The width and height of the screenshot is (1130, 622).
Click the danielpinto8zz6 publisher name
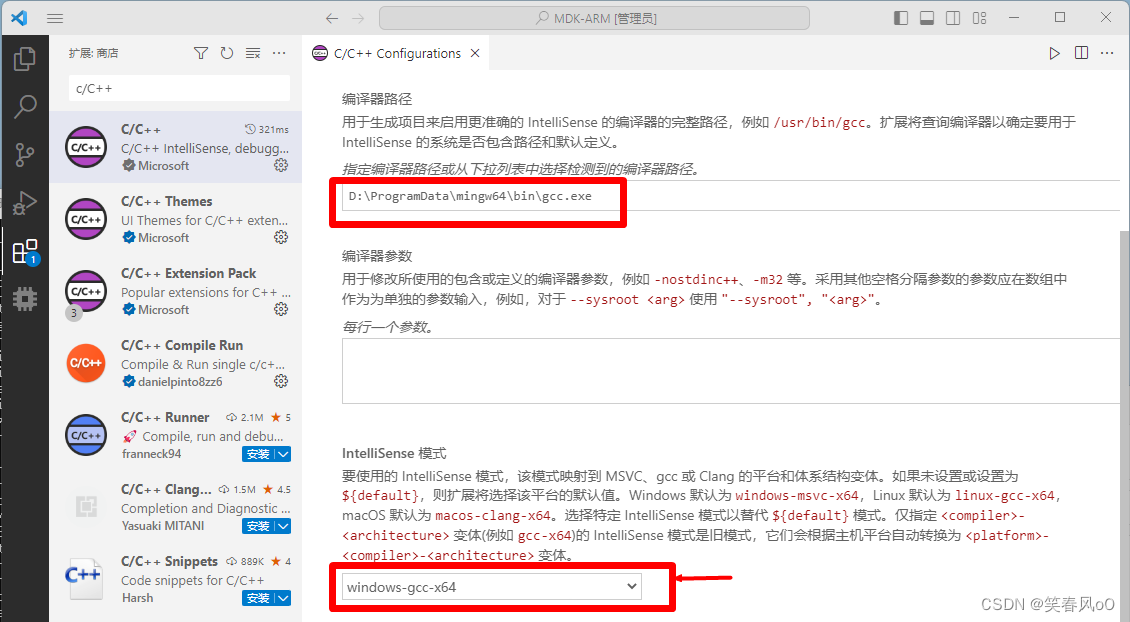point(180,382)
